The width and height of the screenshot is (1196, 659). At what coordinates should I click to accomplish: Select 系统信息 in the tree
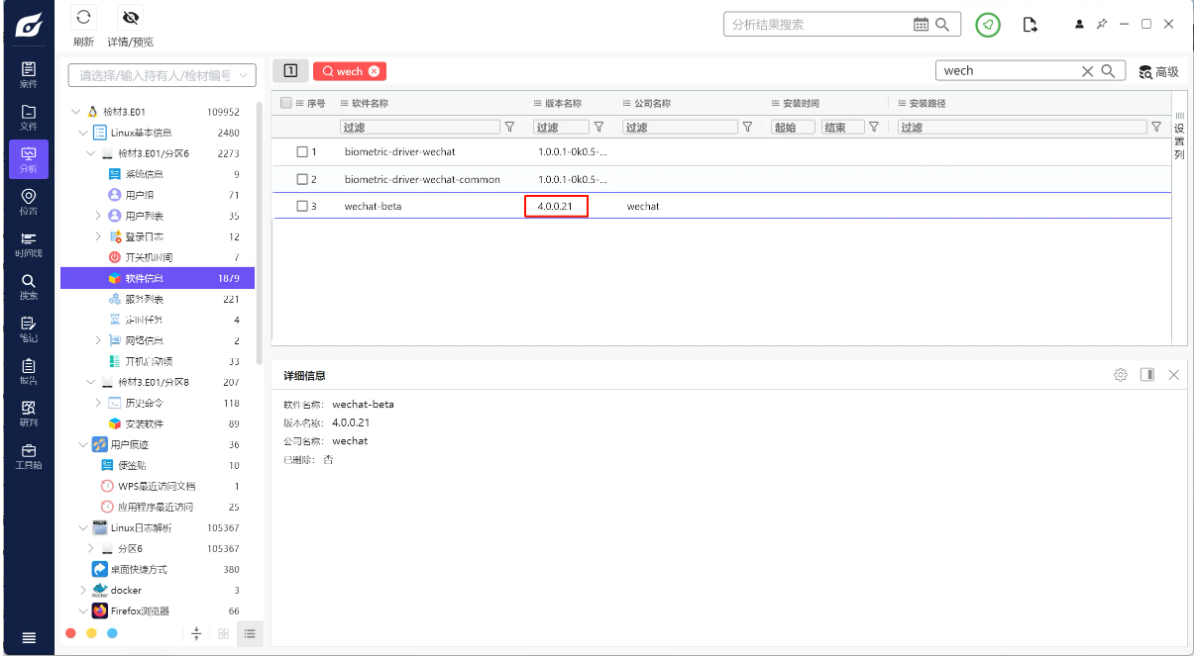(x=144, y=174)
